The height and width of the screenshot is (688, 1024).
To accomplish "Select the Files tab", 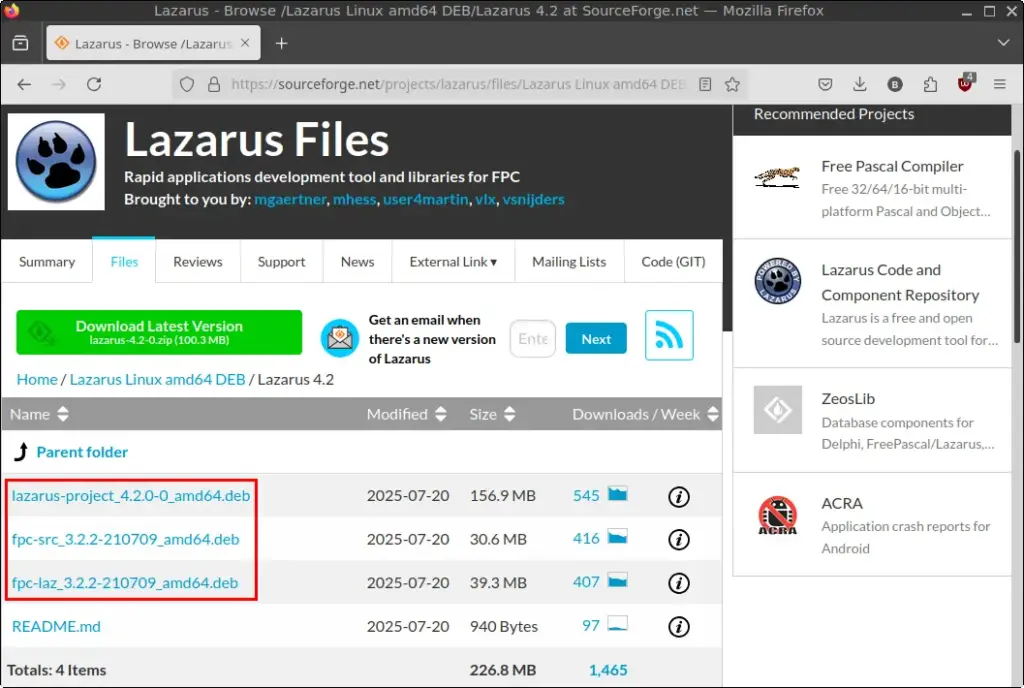I will [x=124, y=262].
